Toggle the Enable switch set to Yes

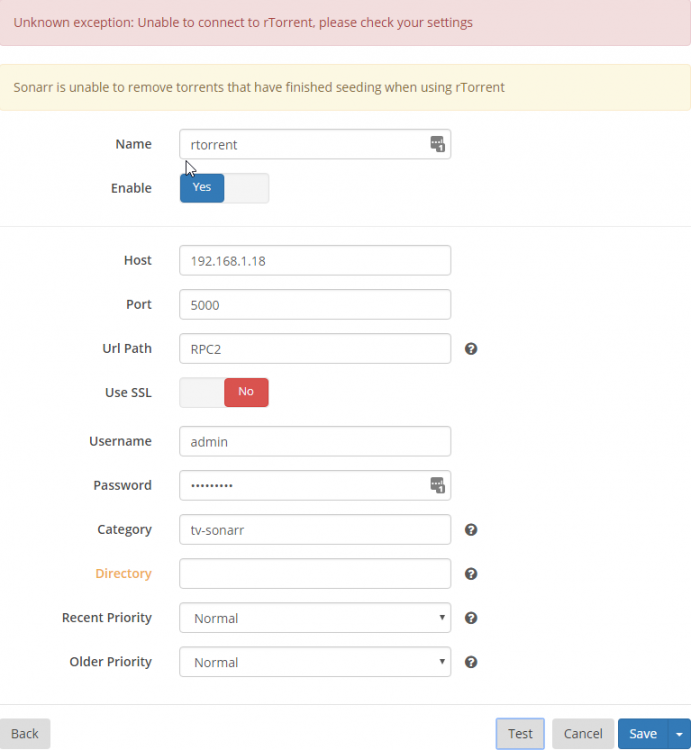pyautogui.click(x=224, y=188)
